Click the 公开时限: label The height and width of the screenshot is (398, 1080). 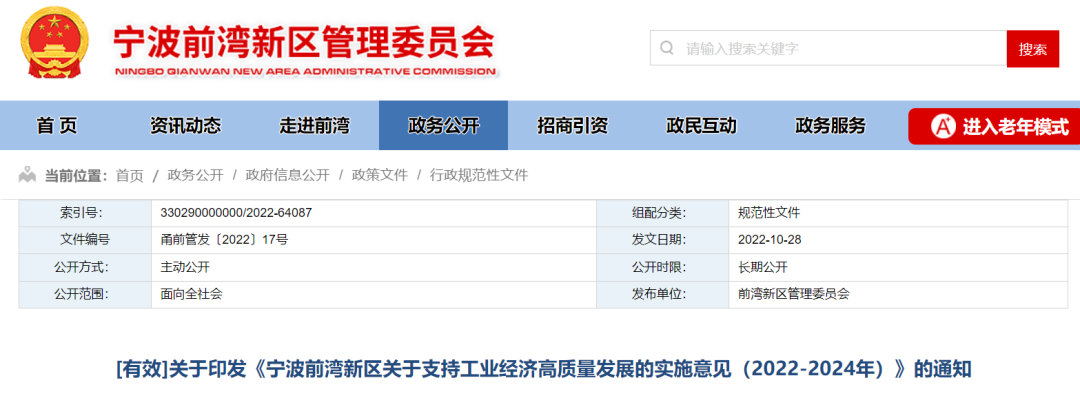pos(659,267)
